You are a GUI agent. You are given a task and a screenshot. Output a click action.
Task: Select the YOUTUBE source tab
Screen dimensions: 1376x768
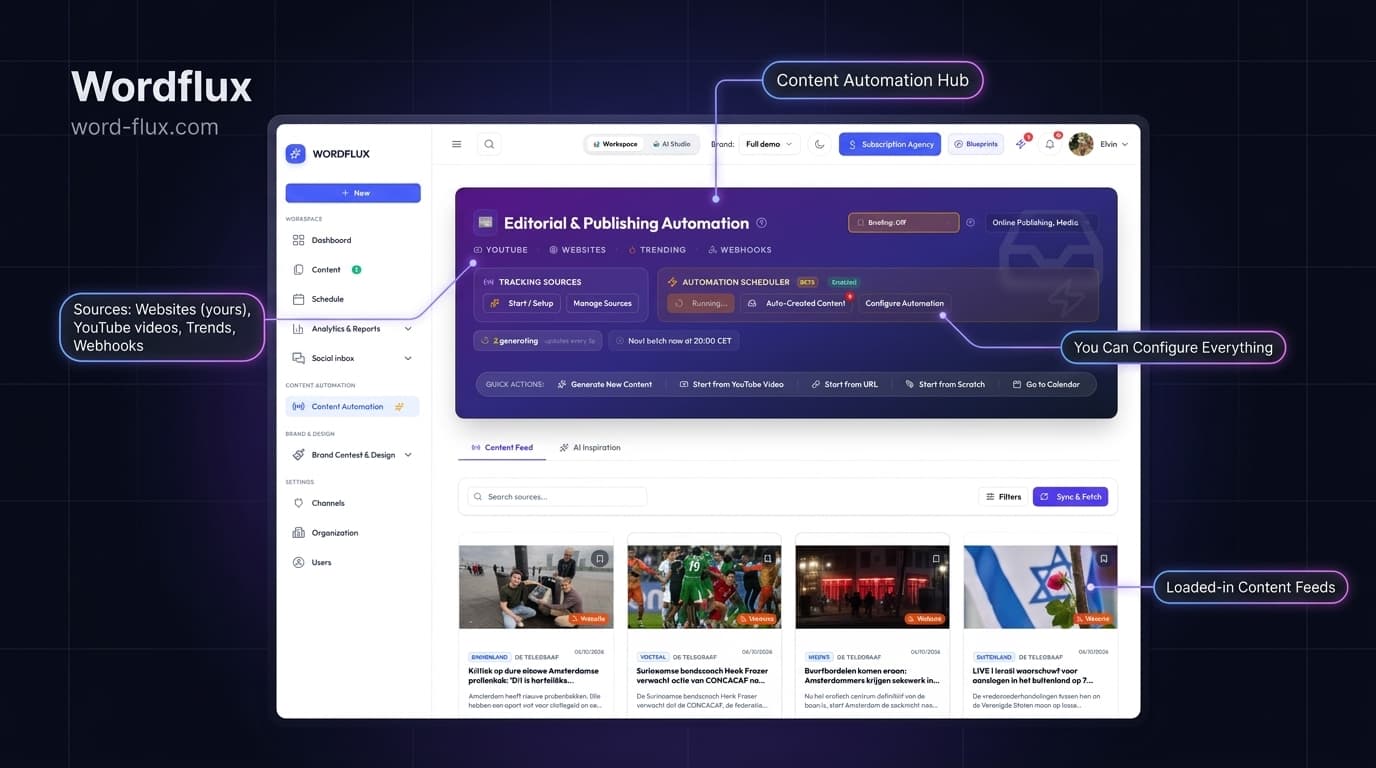click(x=501, y=250)
